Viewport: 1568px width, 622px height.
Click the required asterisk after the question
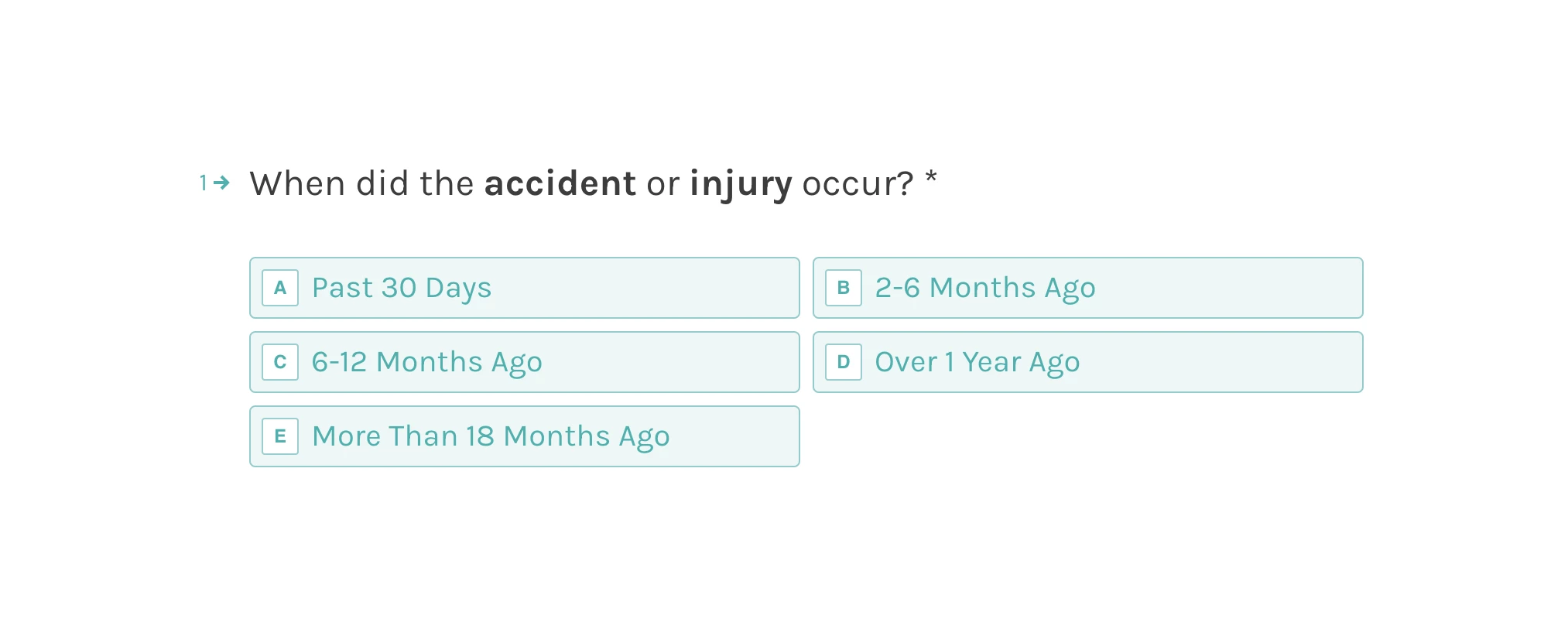click(931, 178)
